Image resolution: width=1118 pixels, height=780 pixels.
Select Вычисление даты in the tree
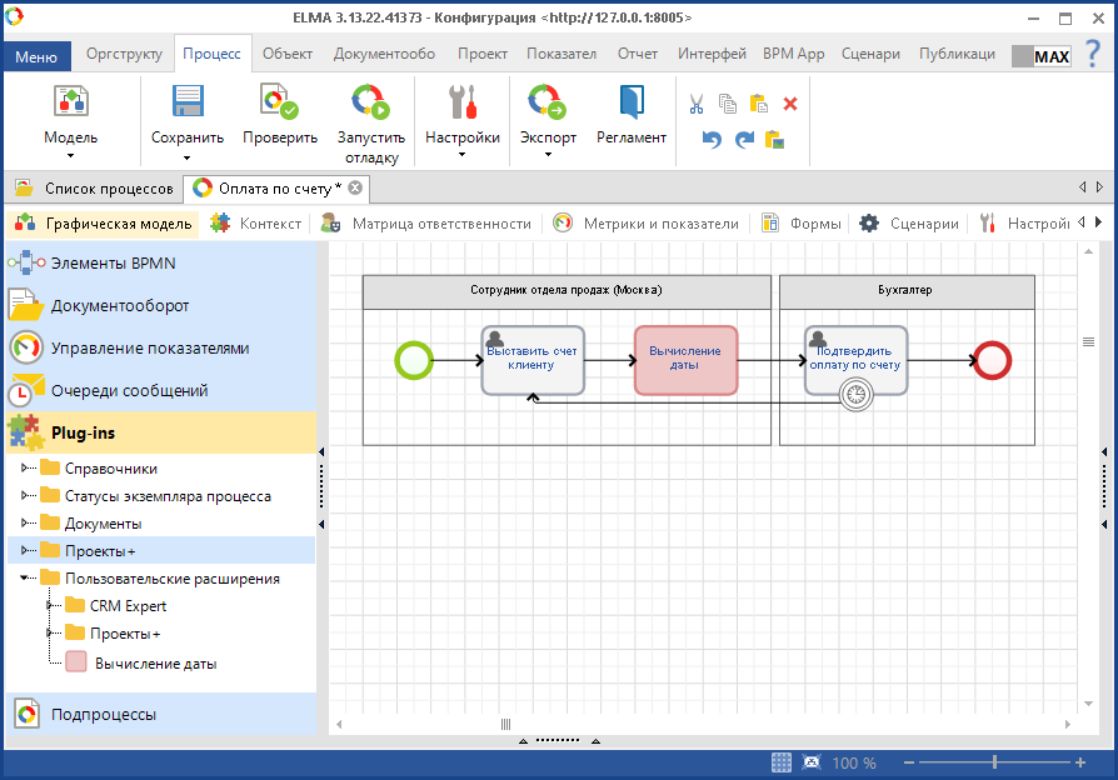(x=155, y=663)
